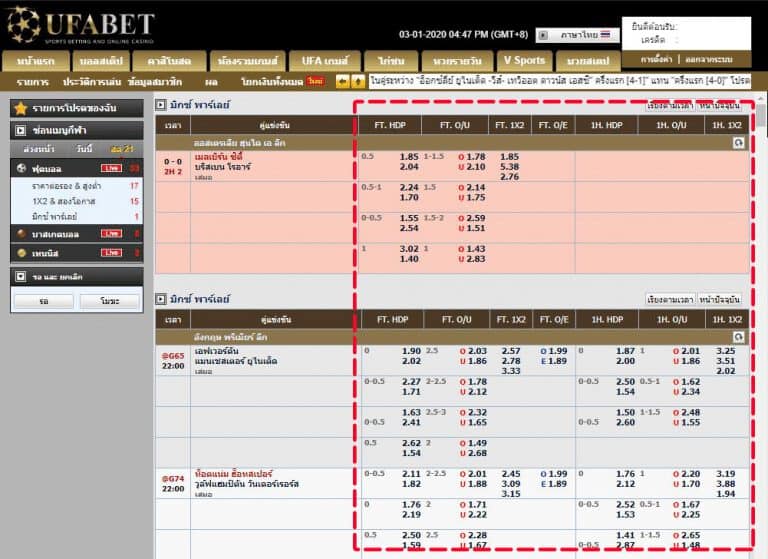Click the football icon in the sports sidebar

coord(21,168)
